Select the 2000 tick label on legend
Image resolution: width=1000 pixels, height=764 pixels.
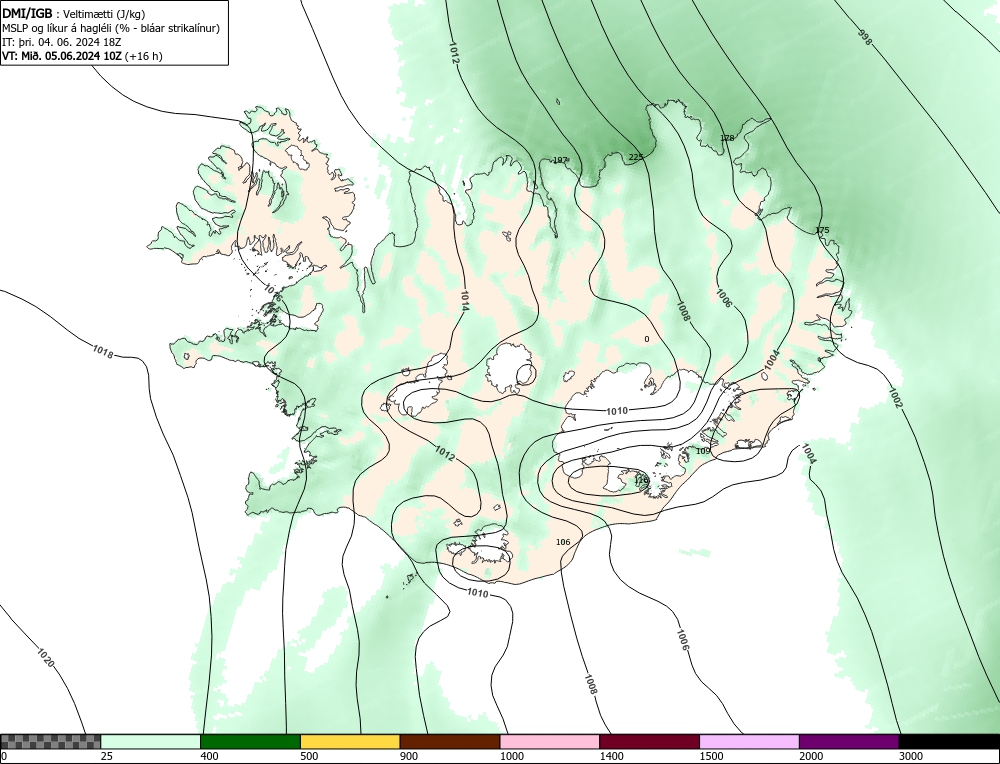pyautogui.click(x=811, y=756)
